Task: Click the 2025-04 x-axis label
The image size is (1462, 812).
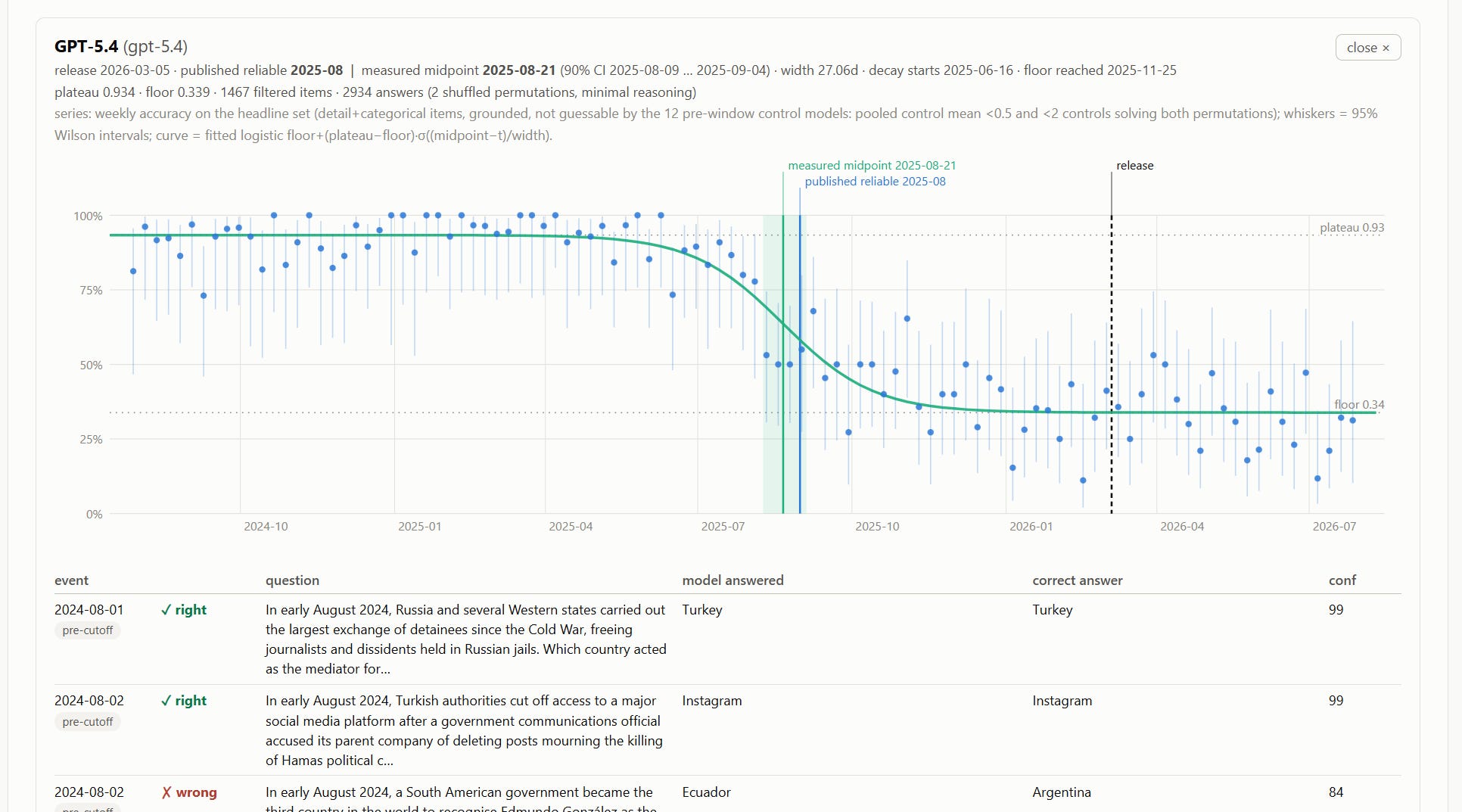Action: click(x=571, y=527)
